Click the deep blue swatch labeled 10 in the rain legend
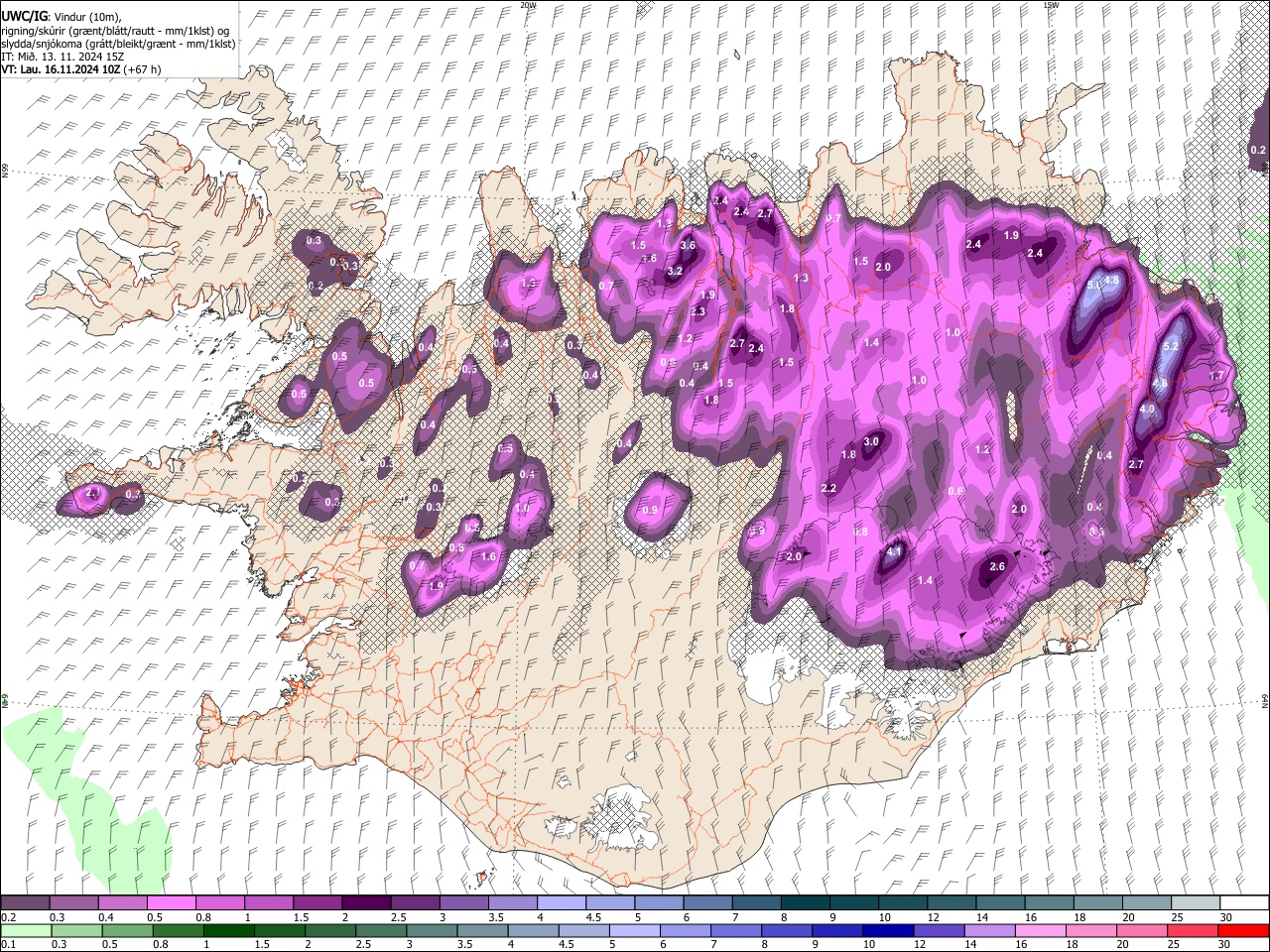Viewport: 1270px width, 952px height. click(888, 930)
